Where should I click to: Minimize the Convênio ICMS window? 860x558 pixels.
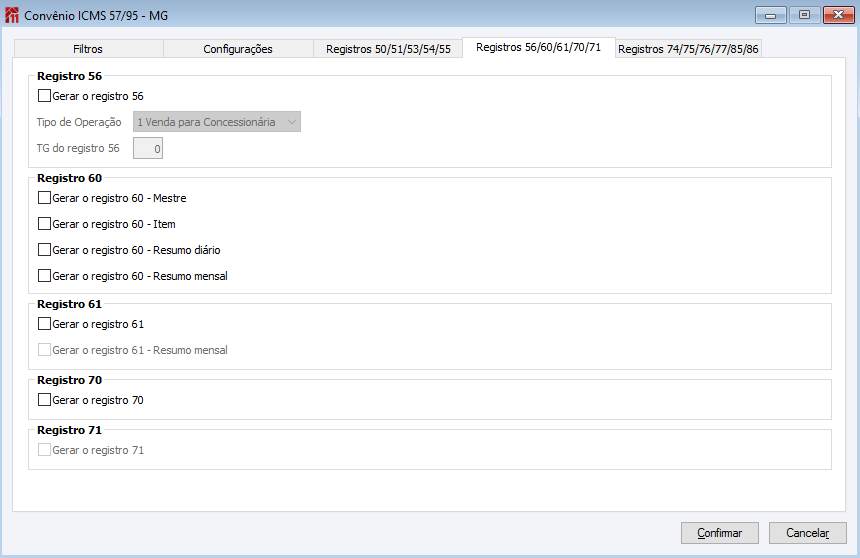point(771,15)
